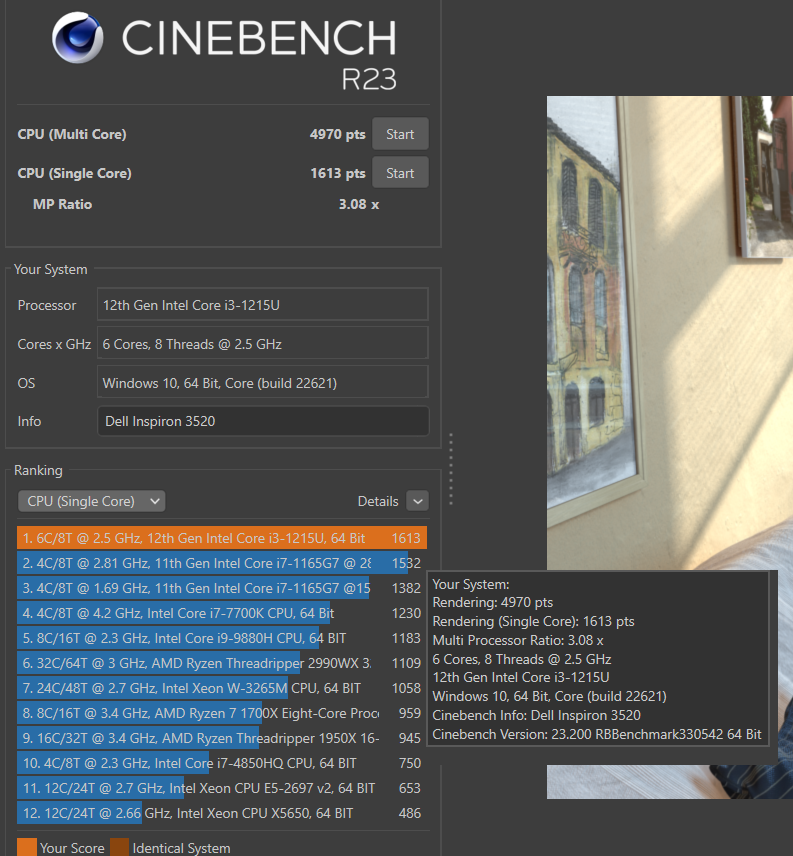Click the Processor field showing i3-1215U
The width and height of the screenshot is (793, 856).
(263, 305)
